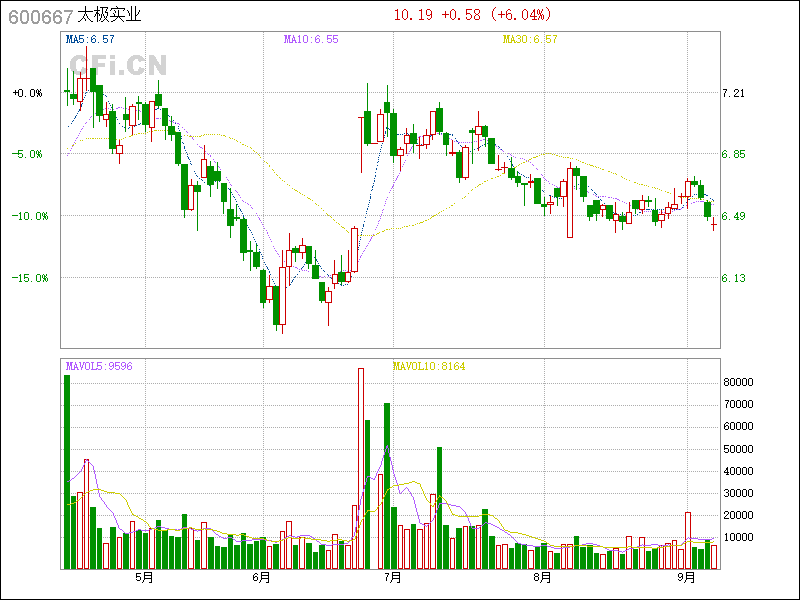
Task: Jump to the 8月 date marker
Action: (x=542, y=577)
